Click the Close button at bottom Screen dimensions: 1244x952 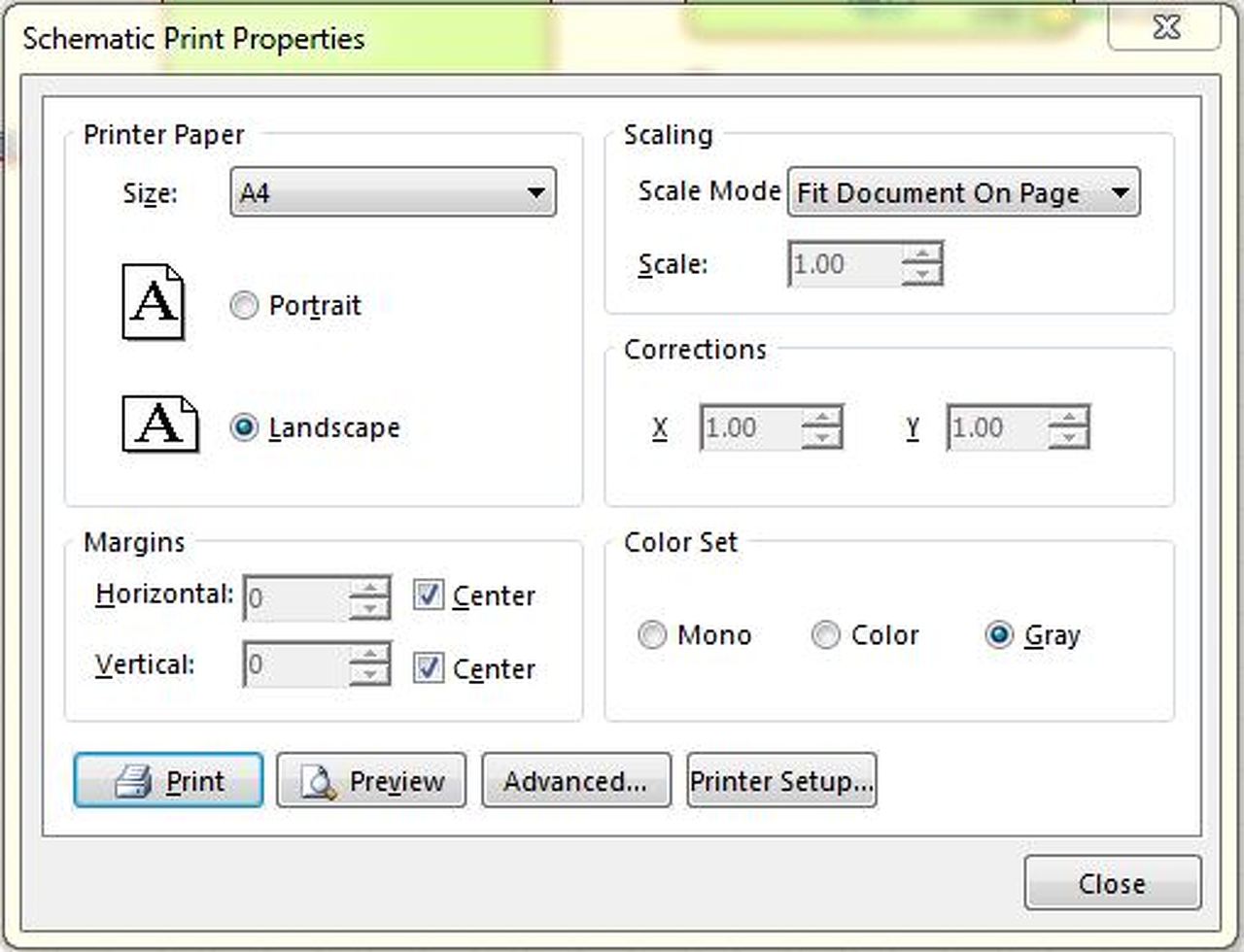coord(1112,883)
